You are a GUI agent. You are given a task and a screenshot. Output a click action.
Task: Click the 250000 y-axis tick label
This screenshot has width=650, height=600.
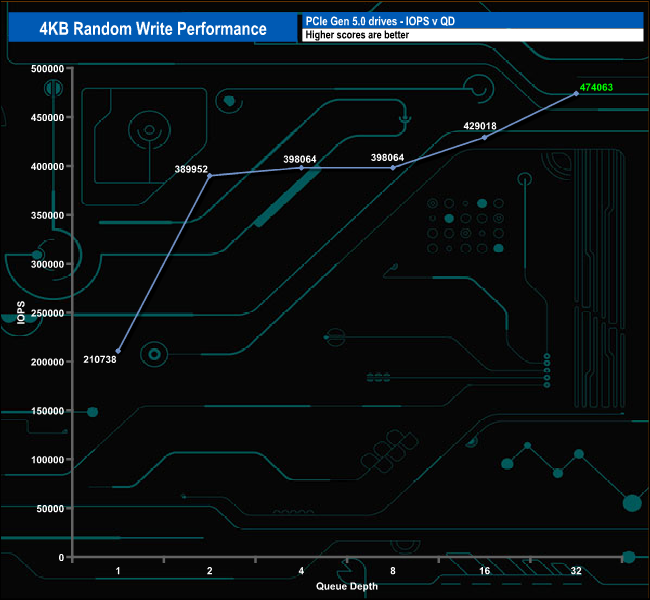(x=48, y=313)
